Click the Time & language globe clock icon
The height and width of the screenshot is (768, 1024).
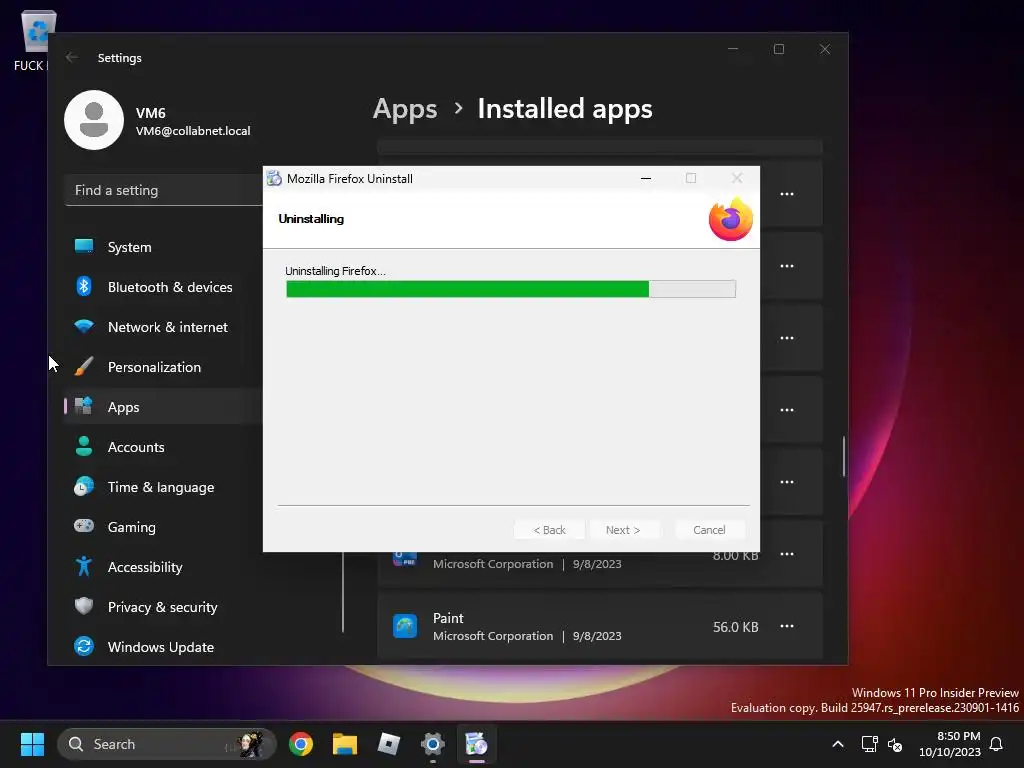[84, 487]
